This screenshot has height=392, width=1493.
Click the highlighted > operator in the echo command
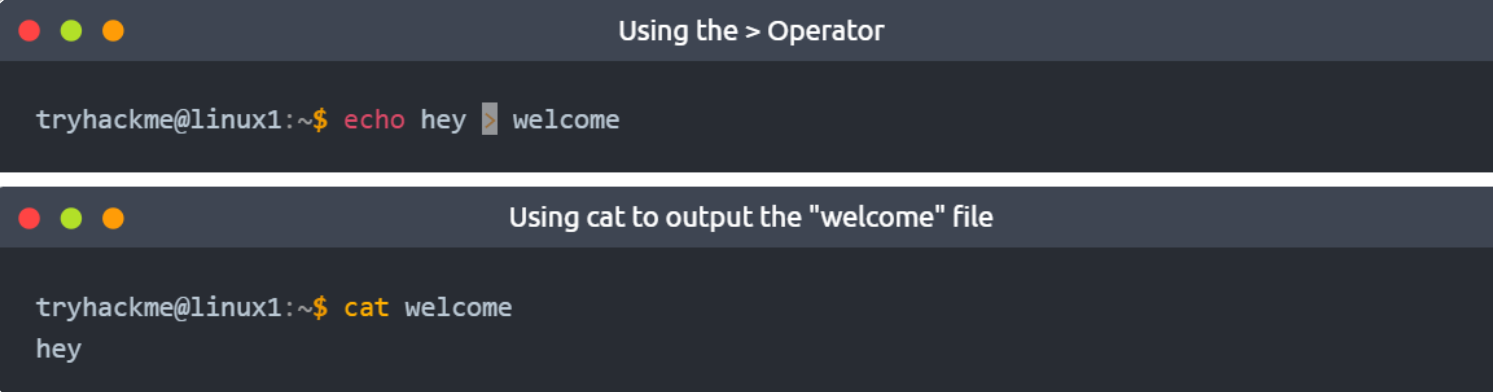pyautogui.click(x=489, y=120)
